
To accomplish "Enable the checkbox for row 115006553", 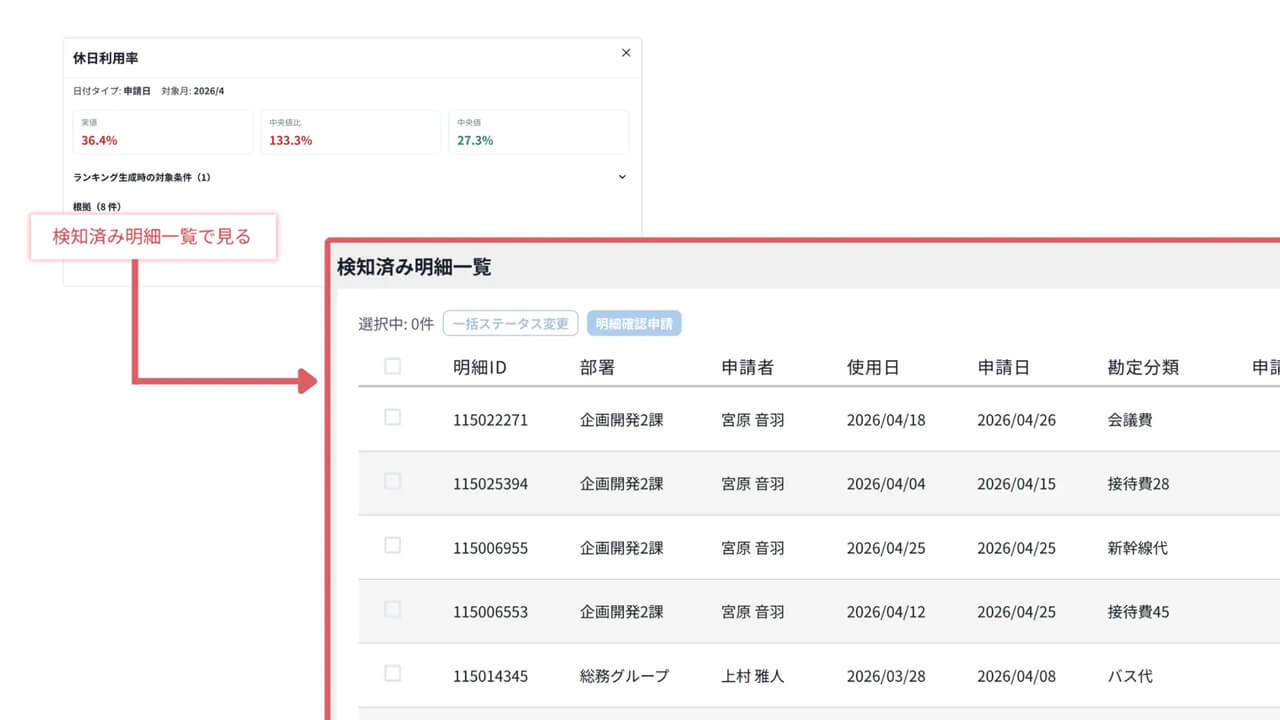I will coord(393,610).
